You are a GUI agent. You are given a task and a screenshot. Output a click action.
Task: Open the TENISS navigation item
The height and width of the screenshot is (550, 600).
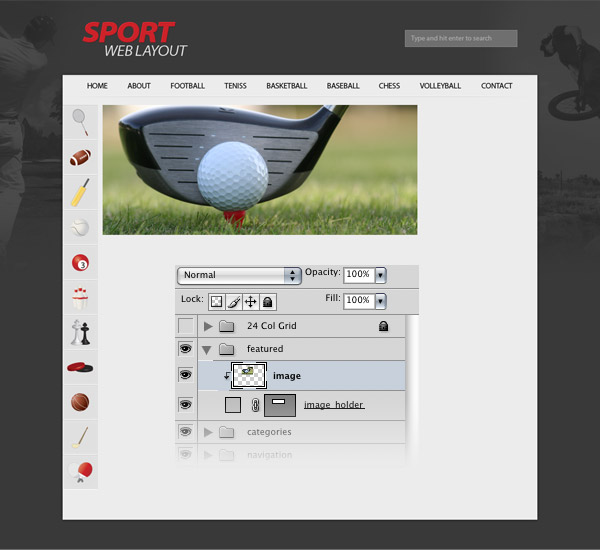[x=235, y=86]
